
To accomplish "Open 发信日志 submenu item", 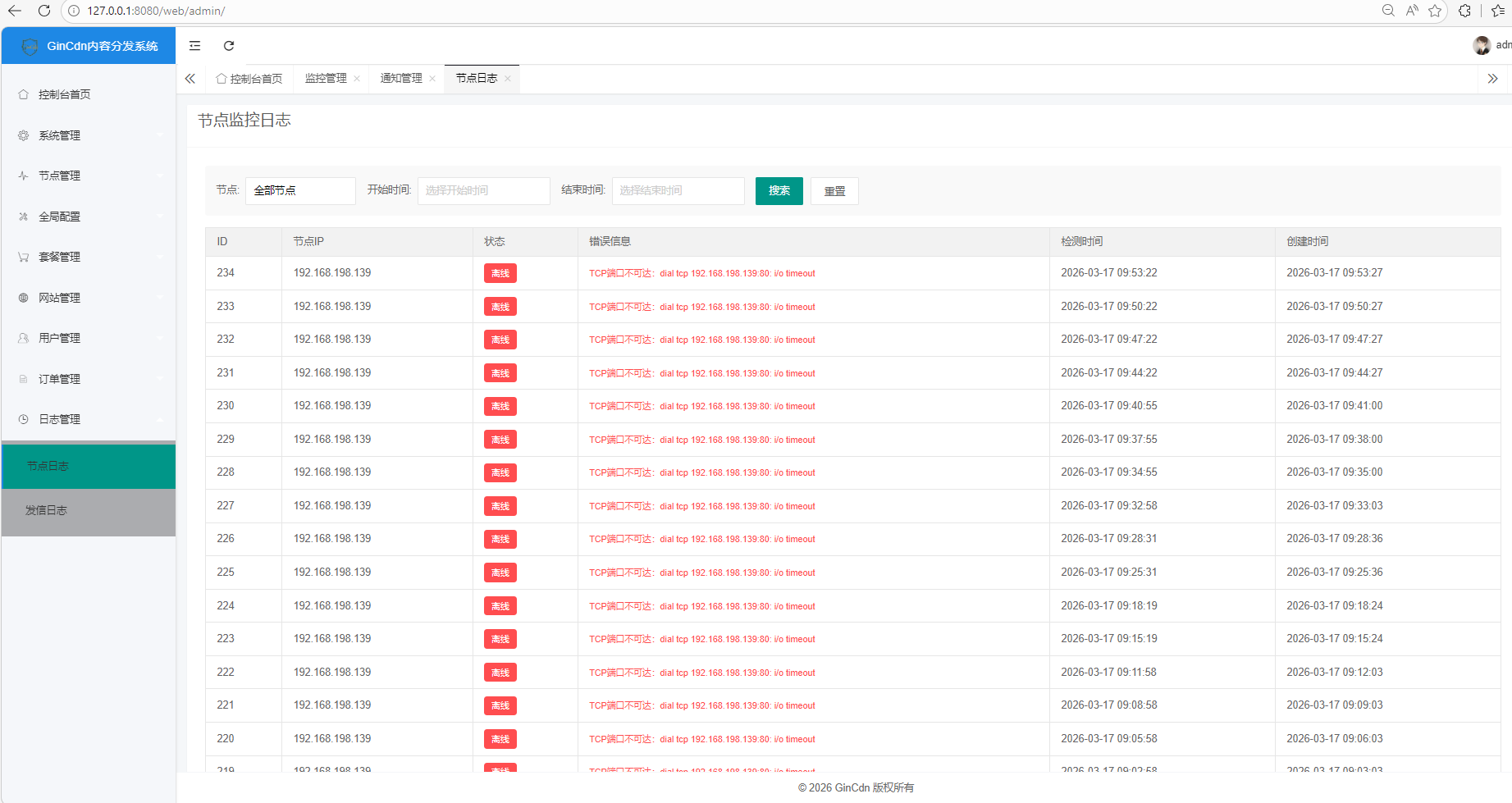I will tap(47, 510).
